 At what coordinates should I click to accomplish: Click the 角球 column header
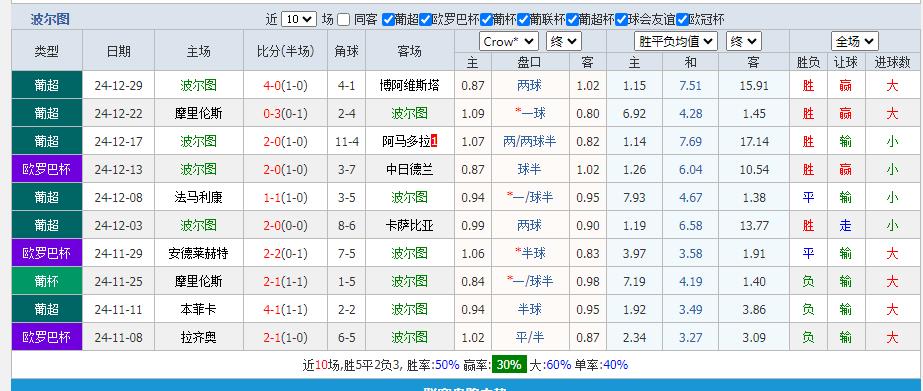pos(346,51)
